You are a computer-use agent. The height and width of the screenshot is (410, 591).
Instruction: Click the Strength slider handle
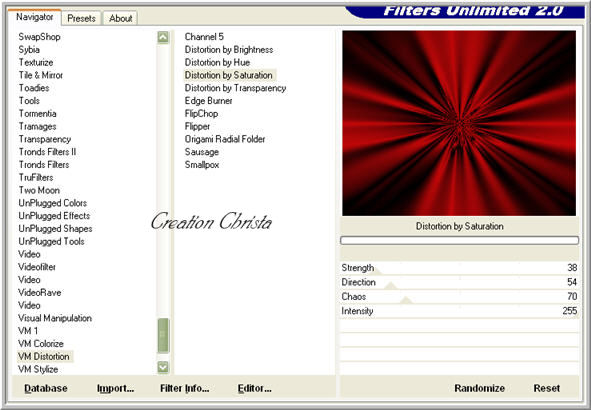point(377,272)
